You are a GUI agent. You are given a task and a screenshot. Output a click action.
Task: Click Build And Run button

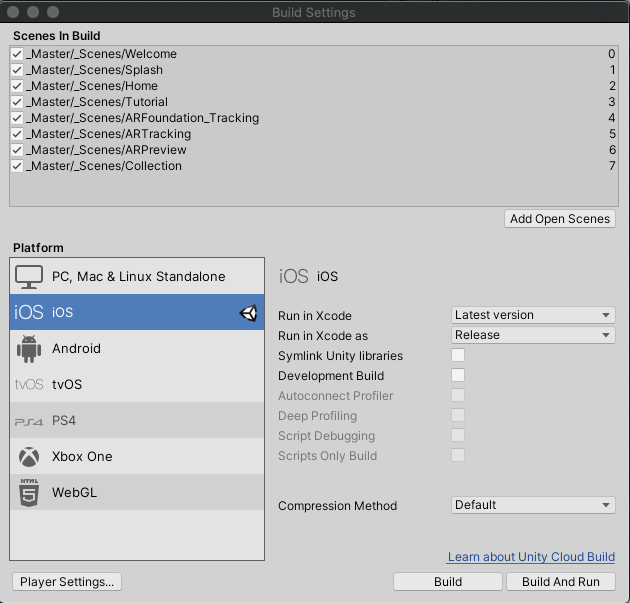point(561,582)
